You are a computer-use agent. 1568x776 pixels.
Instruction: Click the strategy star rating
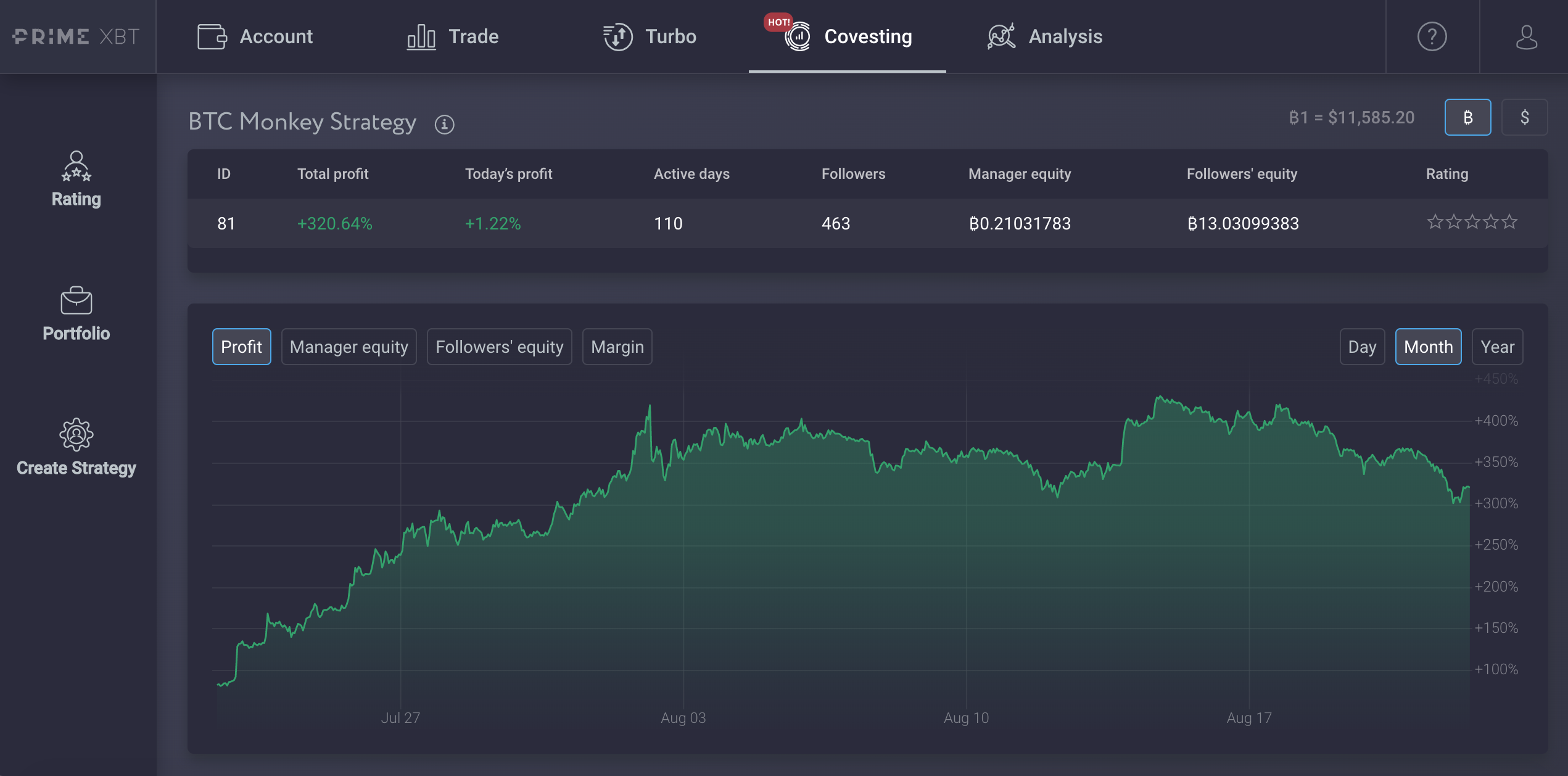click(x=1472, y=222)
